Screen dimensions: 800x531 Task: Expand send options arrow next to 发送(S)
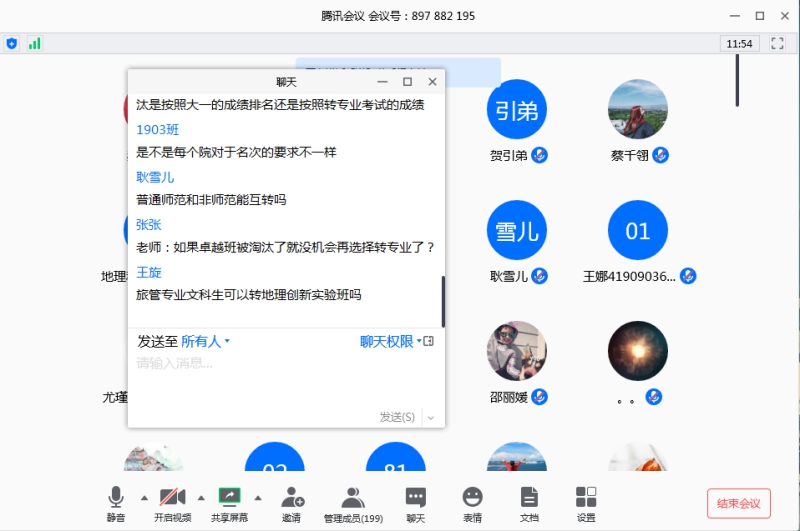[x=431, y=417]
